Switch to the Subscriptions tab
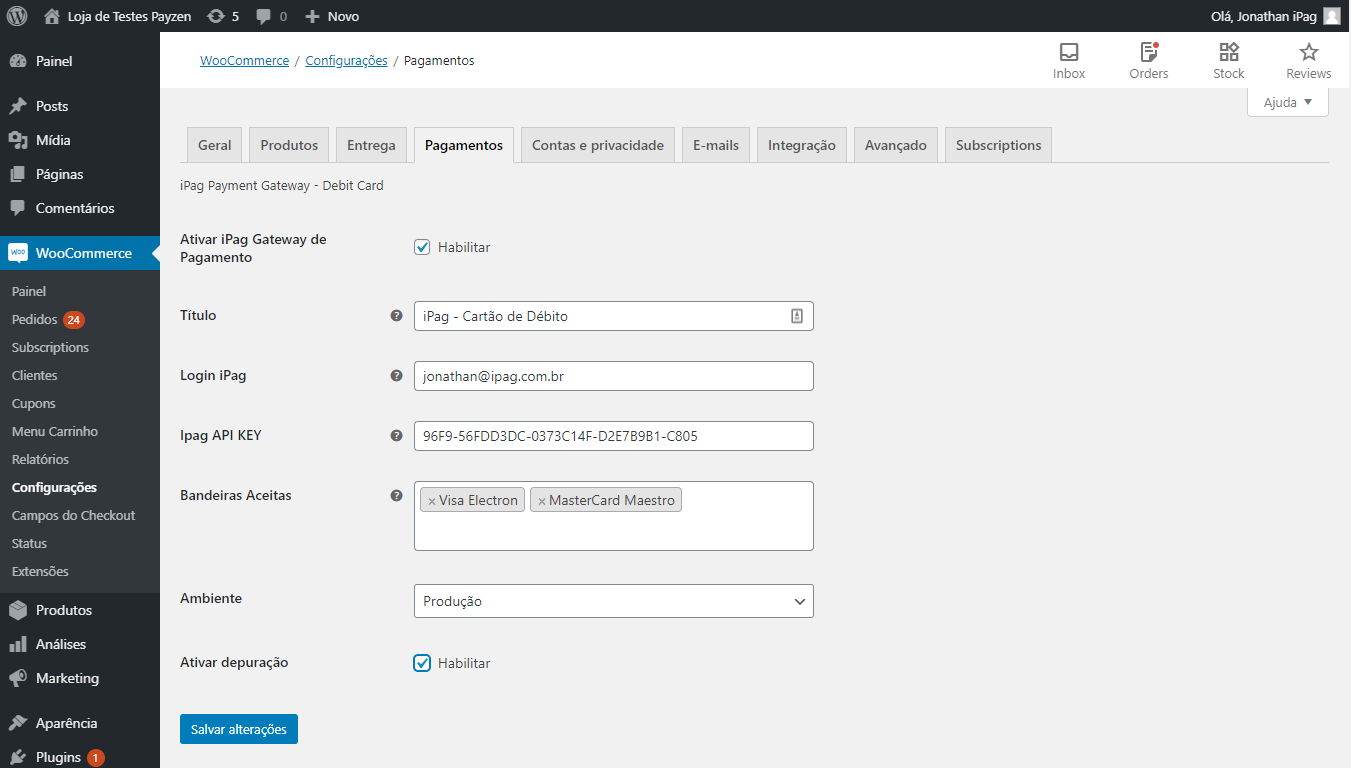Image resolution: width=1351 pixels, height=768 pixels. coord(998,145)
